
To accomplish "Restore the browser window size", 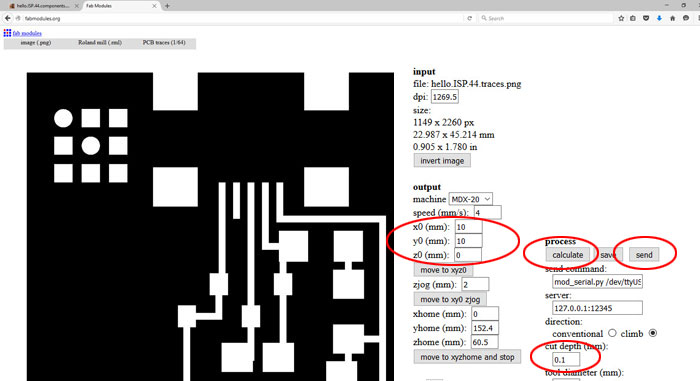I will [683, 5].
